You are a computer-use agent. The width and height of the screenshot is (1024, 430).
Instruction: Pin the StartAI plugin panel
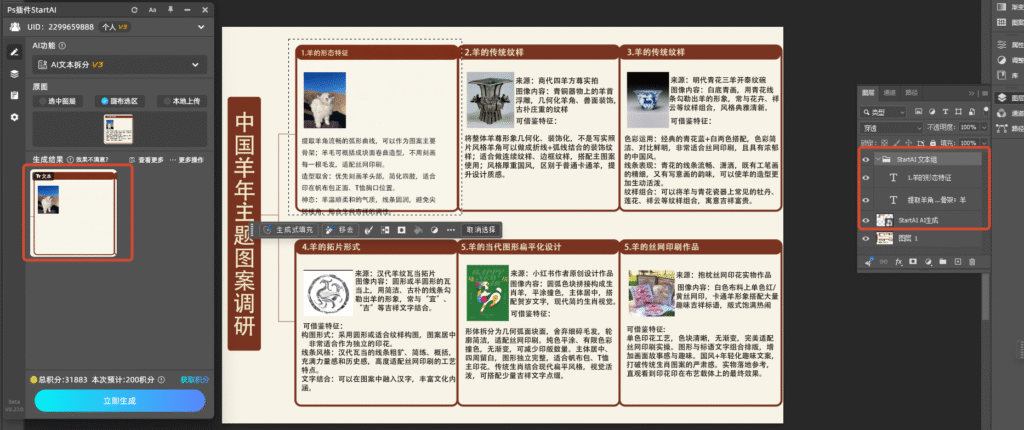170,10
